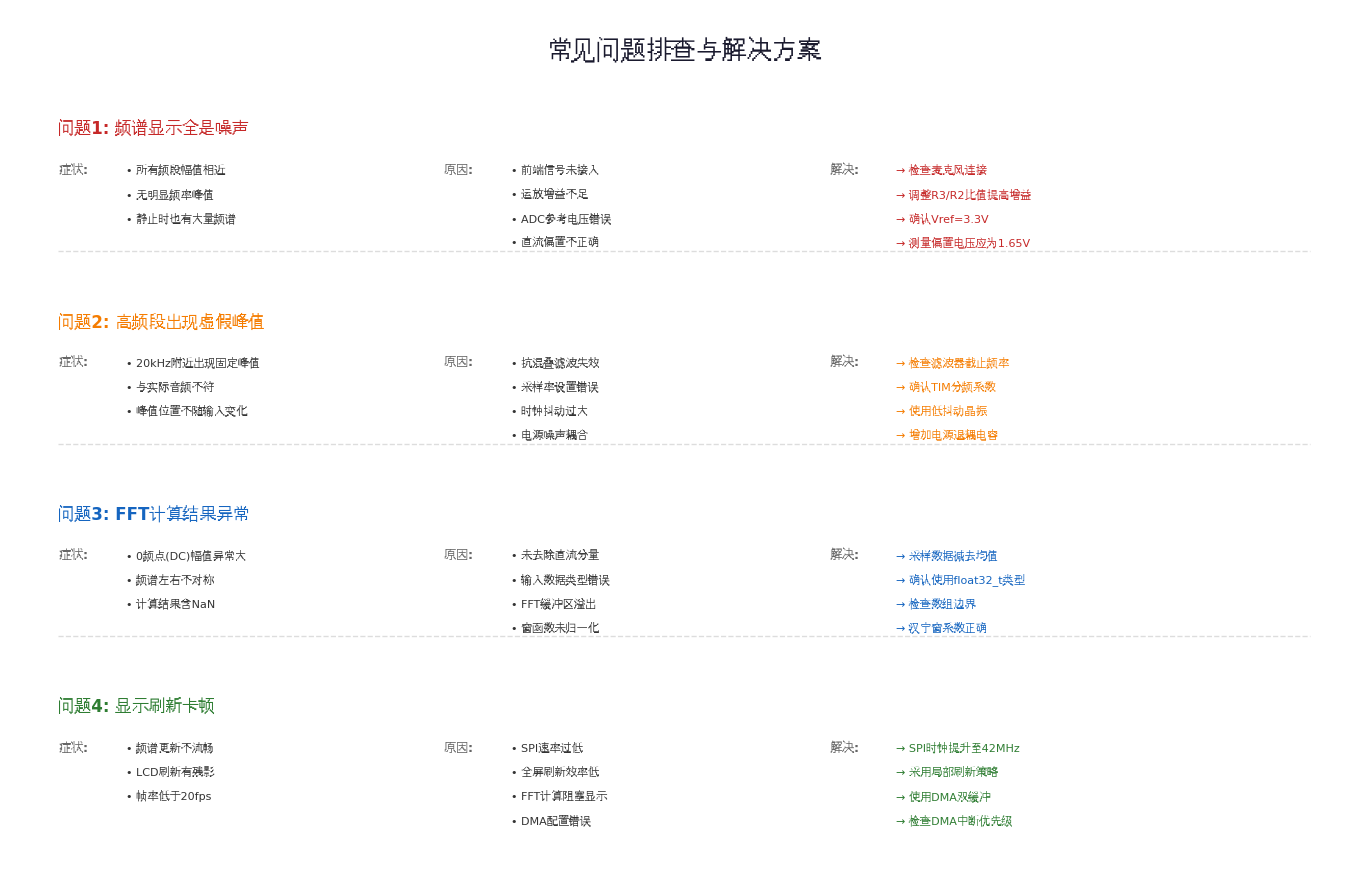Select heading 问题4: 显示刷新卡顿
Image resolution: width=1368 pixels, height=887 pixels.
pyautogui.click(x=136, y=706)
